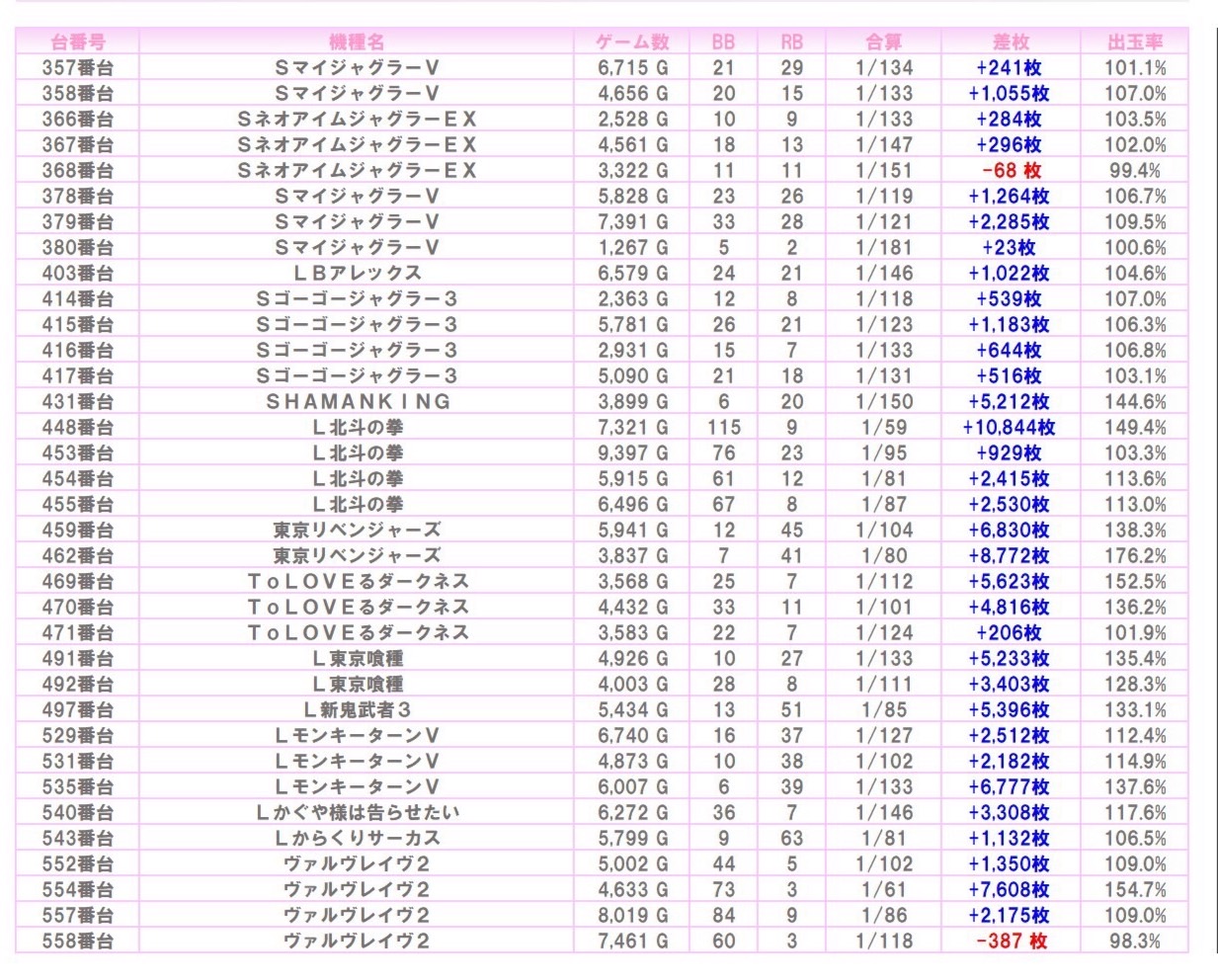Select the SHAMANKING machine name cell
1218x980 pixels.
coord(358,401)
